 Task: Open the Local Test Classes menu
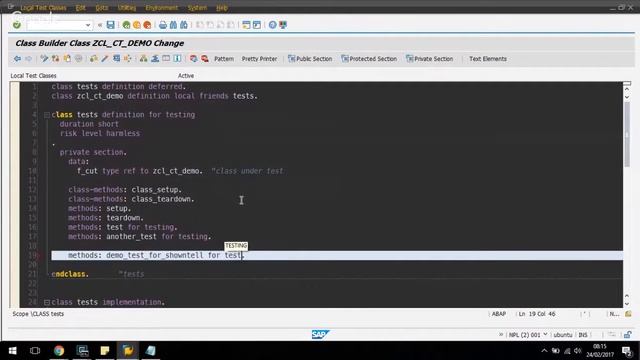43,8
